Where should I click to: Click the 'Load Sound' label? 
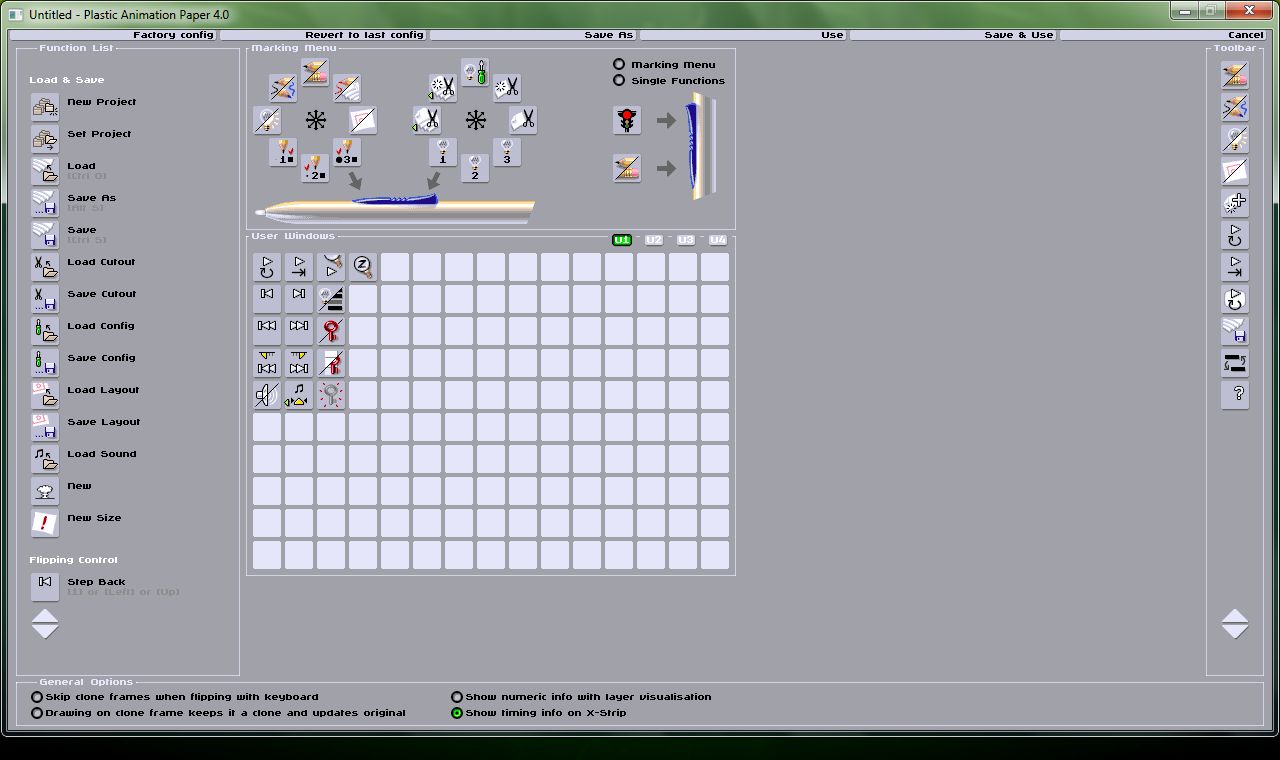tap(101, 454)
